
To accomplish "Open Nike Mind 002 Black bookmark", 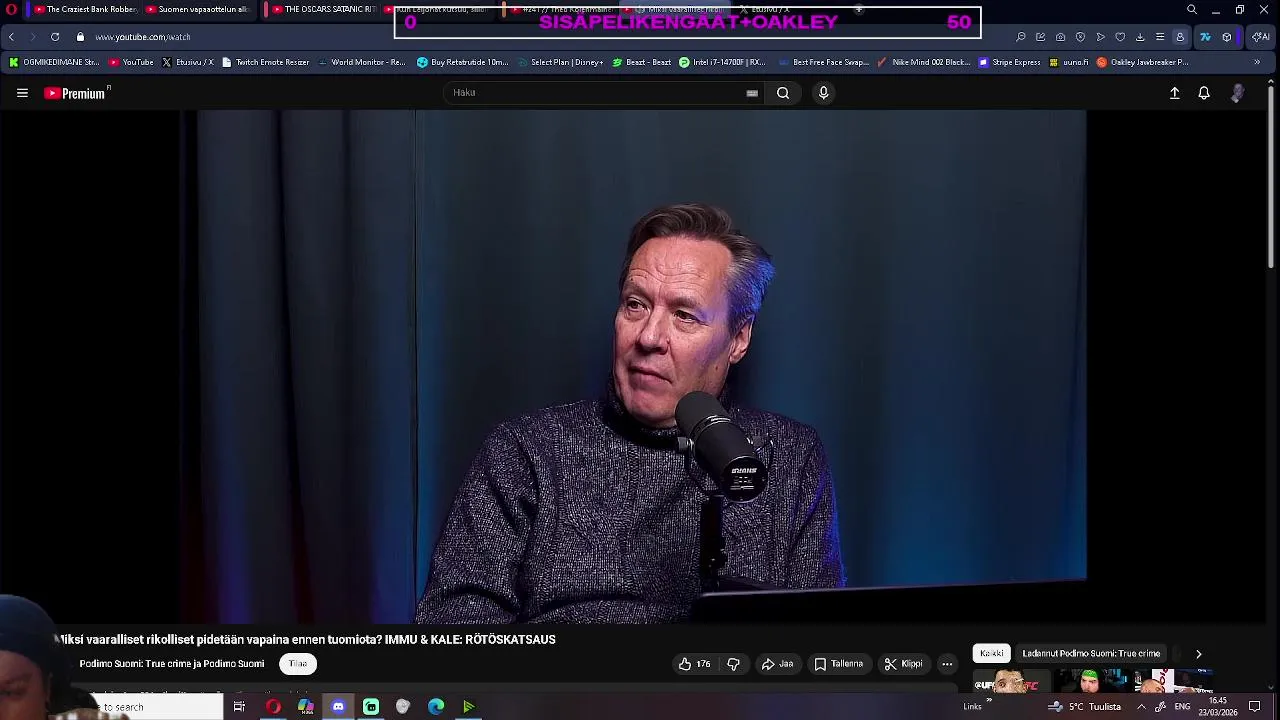I will 924,62.
